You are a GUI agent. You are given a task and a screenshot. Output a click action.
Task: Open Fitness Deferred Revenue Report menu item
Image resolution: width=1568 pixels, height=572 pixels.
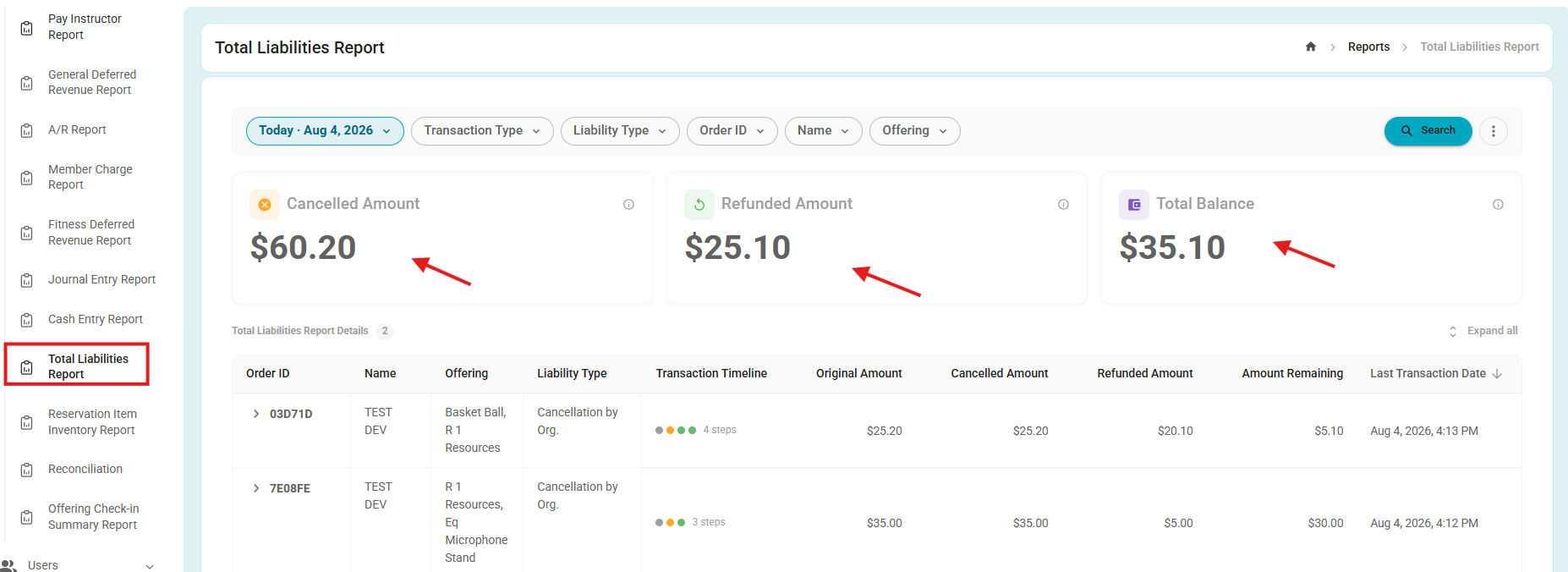point(91,232)
